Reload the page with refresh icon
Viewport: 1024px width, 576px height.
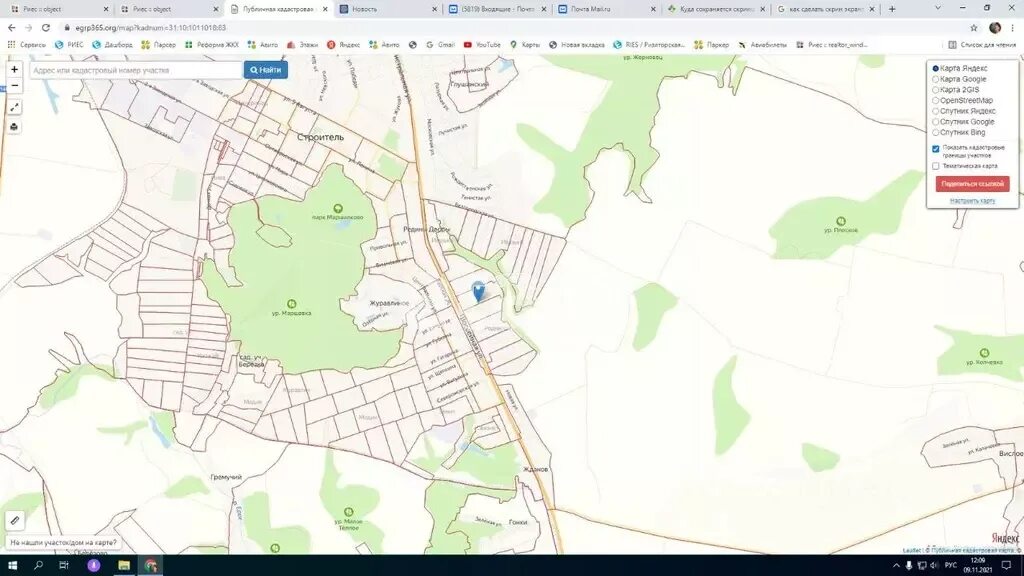tap(46, 27)
